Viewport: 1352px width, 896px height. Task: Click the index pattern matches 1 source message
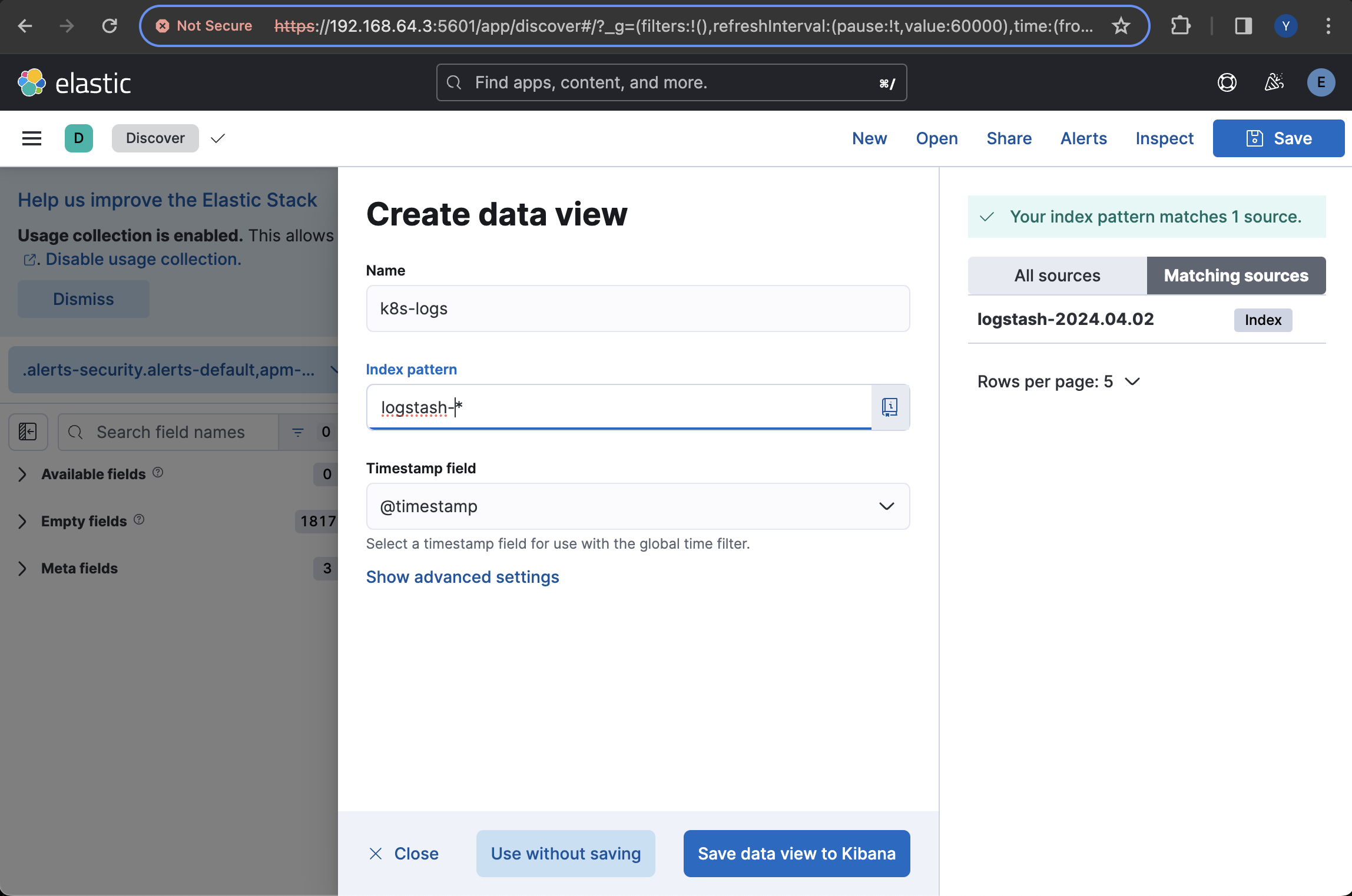pyautogui.click(x=1146, y=217)
